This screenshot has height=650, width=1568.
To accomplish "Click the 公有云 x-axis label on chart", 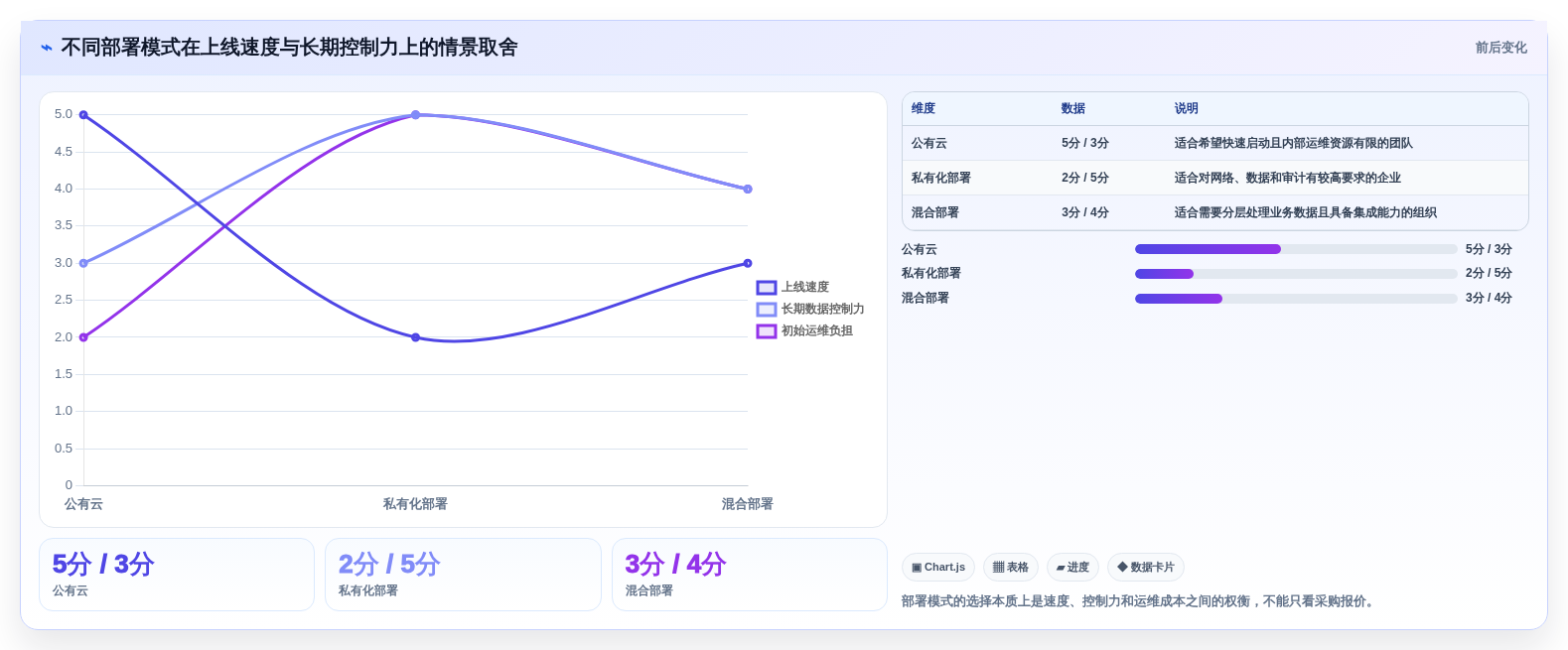I will point(83,504).
